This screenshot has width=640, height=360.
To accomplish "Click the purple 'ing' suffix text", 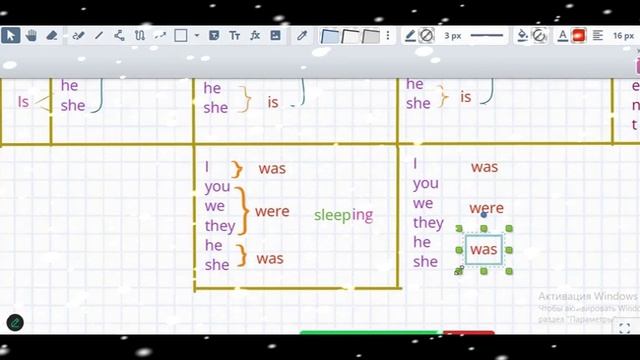I will [x=362, y=215].
